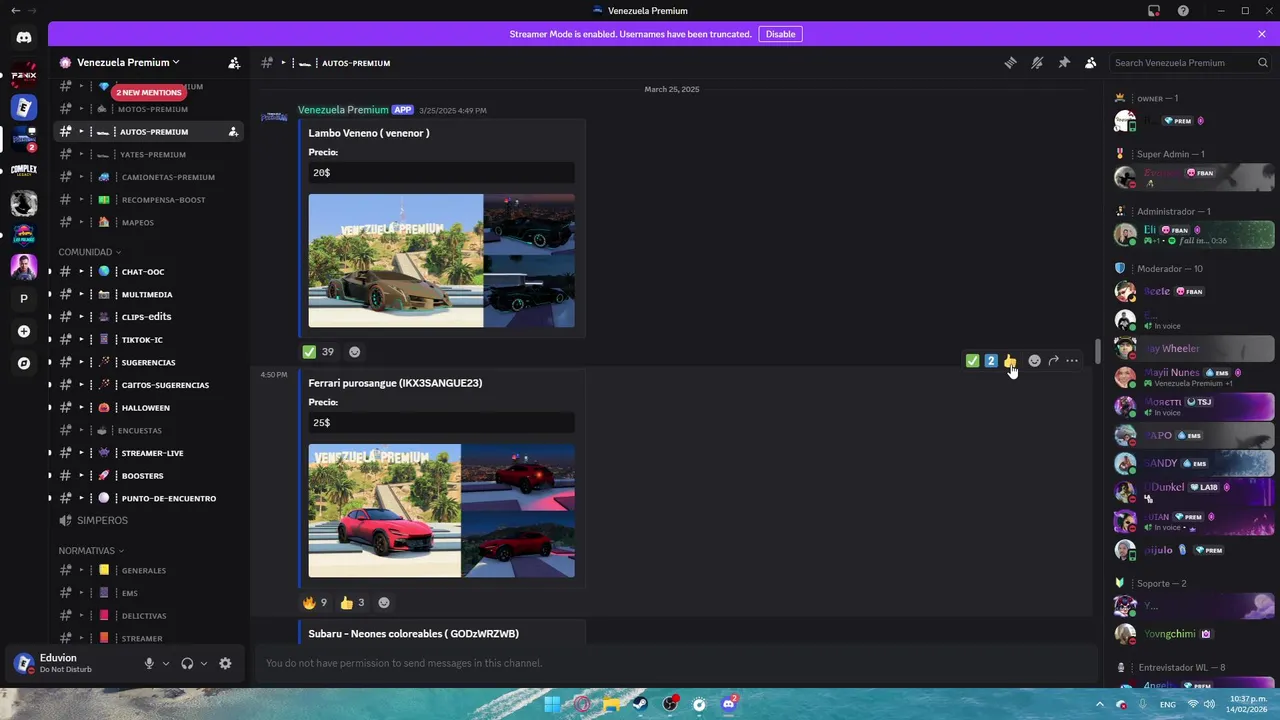Click create invite icon on AUTOS-PREMIUM

pyautogui.click(x=233, y=132)
